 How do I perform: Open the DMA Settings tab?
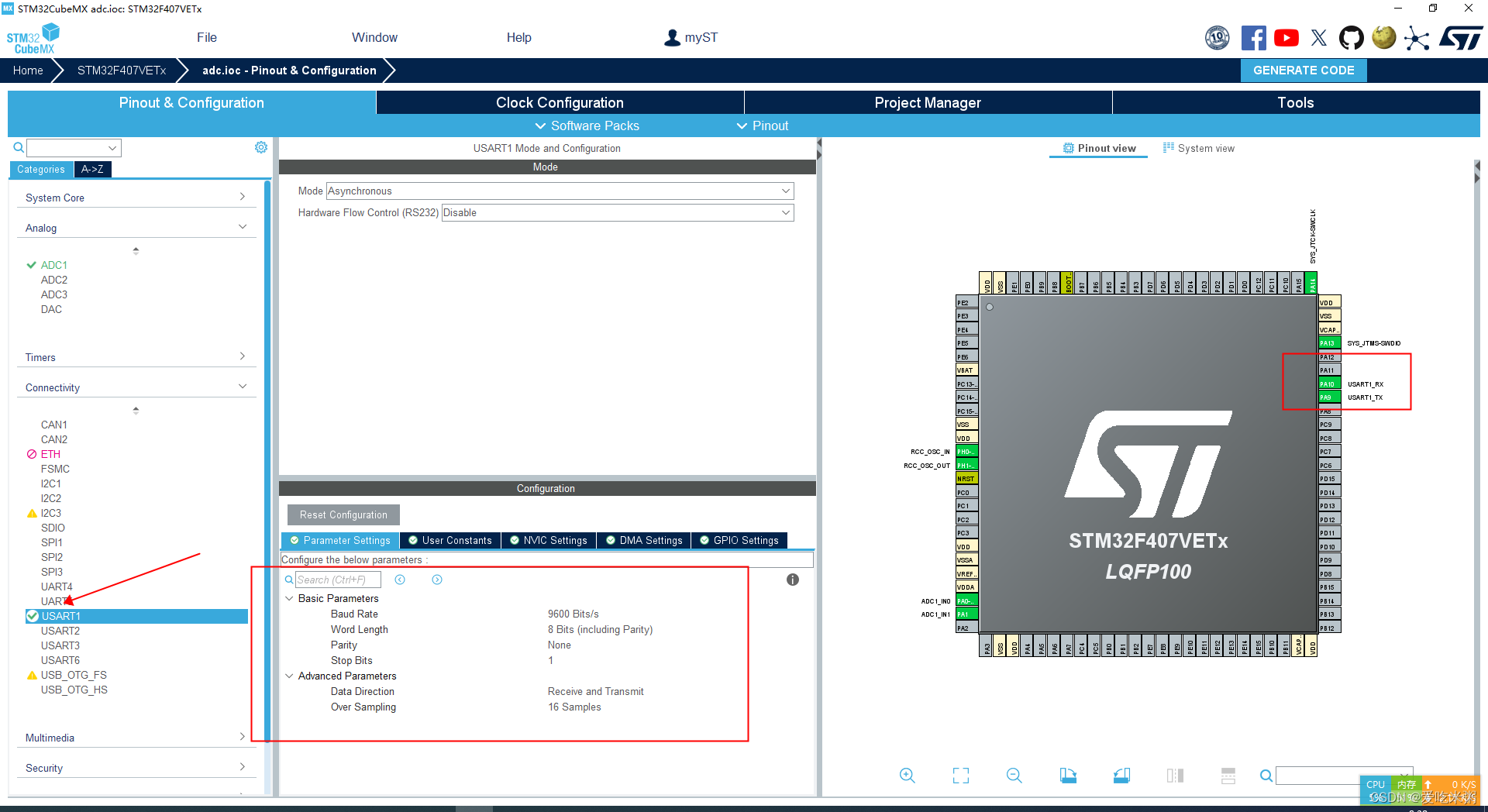tap(644, 540)
